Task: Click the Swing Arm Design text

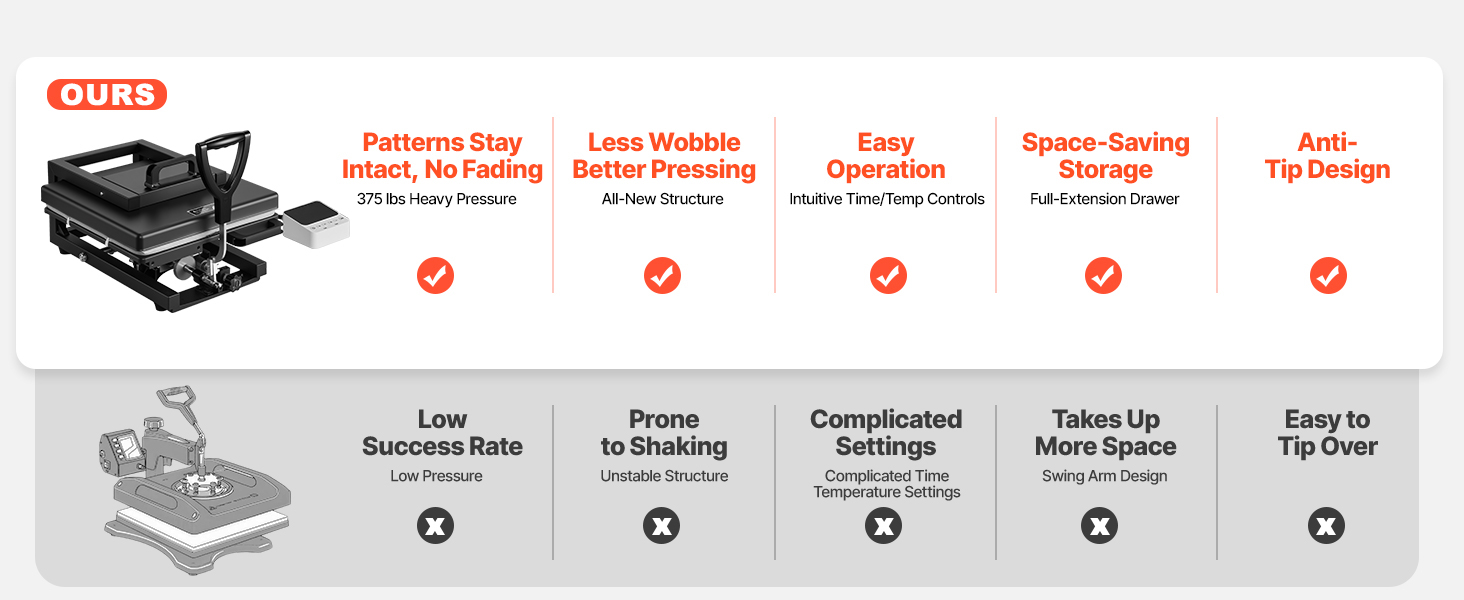Action: click(x=1104, y=476)
